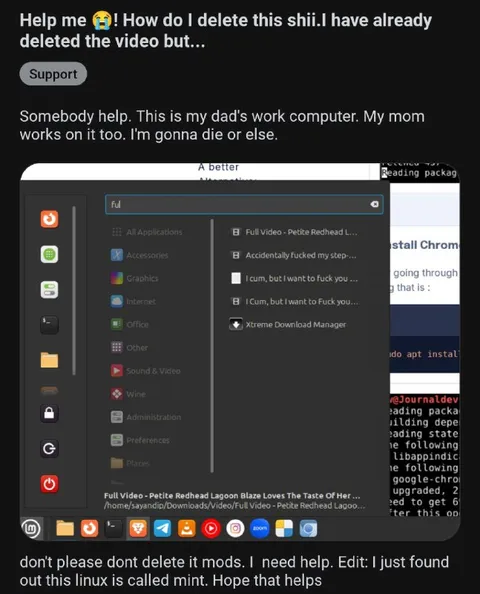The width and height of the screenshot is (480, 594).
Task: Open the Files folder icon in menu sidebar
Action: [50, 360]
